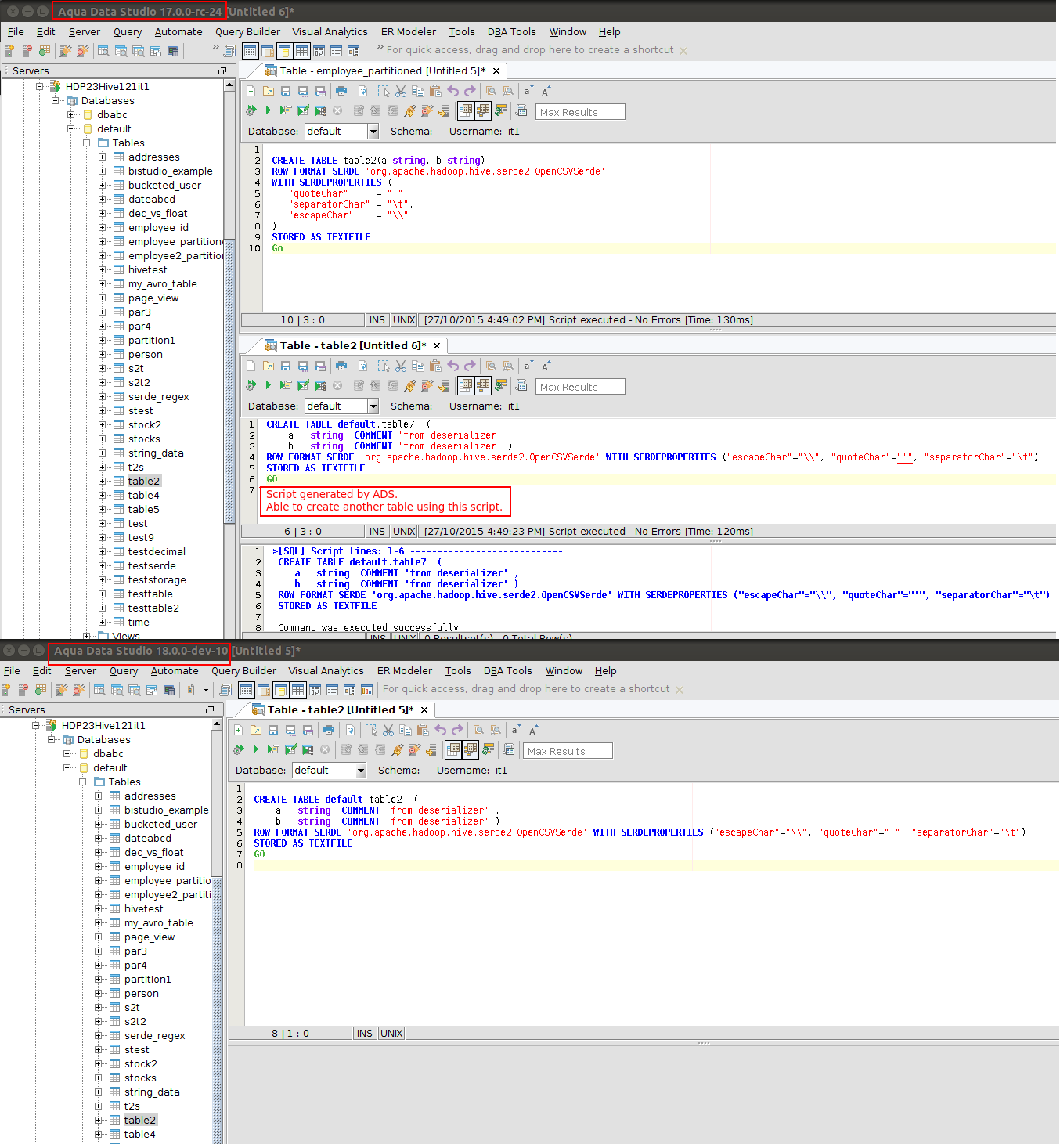
Task: Click the Save icon in table2 [Untitled 6] editor toolbar
Action: (x=286, y=366)
